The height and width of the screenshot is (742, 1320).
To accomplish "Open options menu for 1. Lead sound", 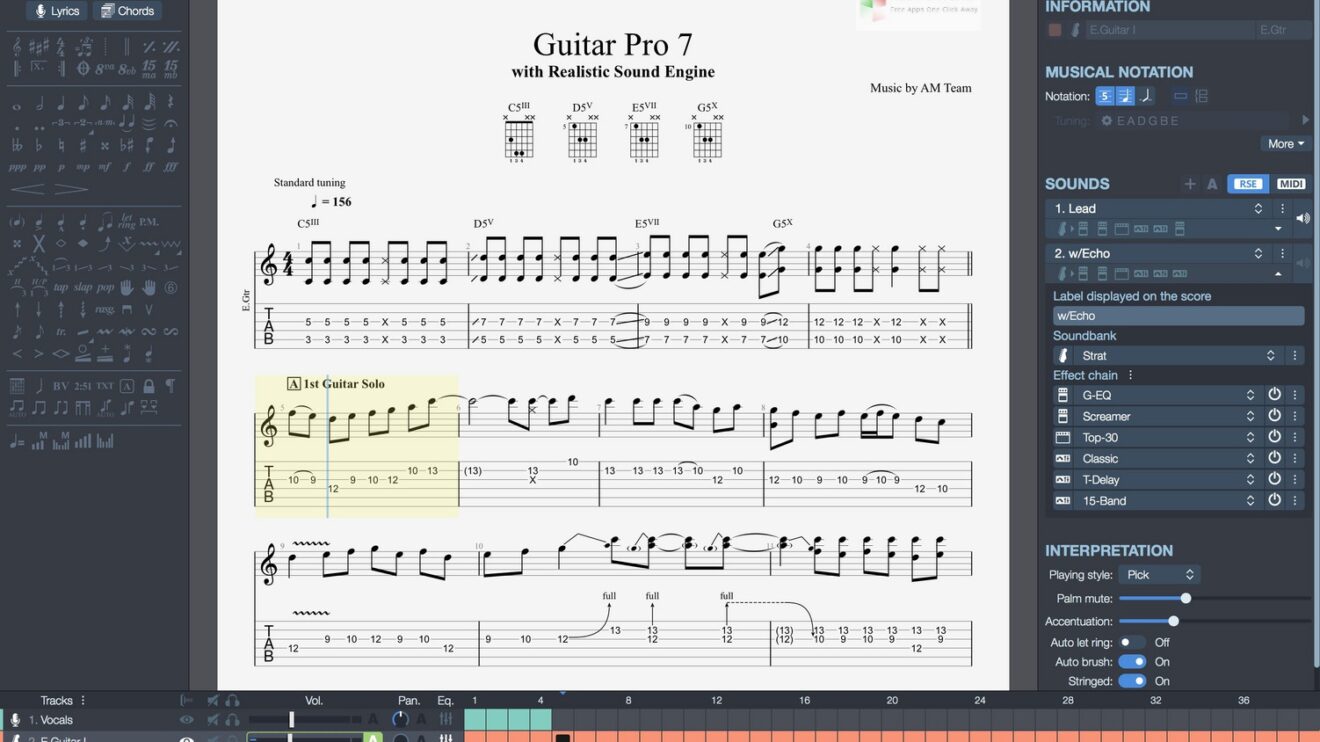I will pyautogui.click(x=1283, y=209).
